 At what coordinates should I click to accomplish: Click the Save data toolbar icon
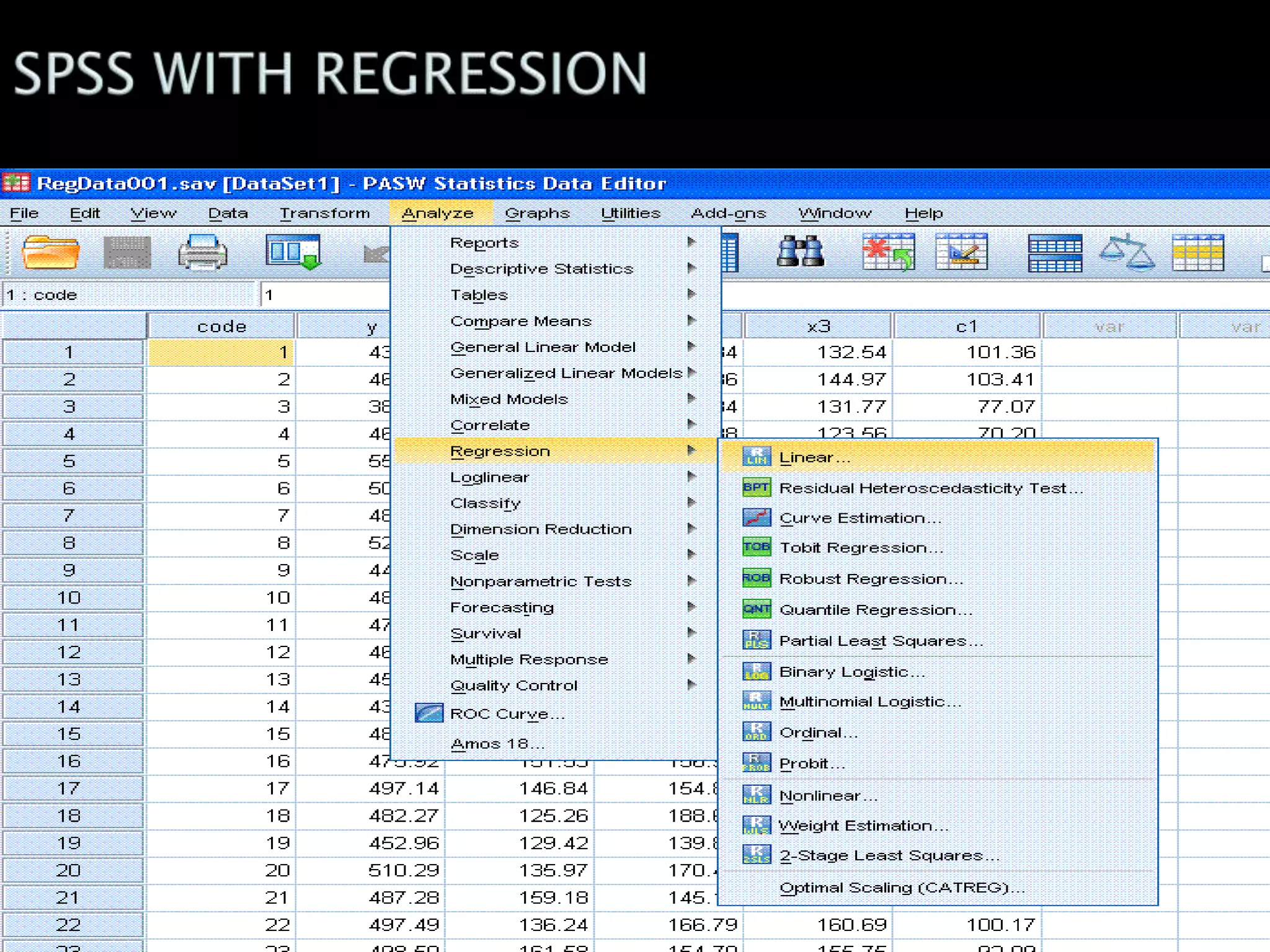127,252
